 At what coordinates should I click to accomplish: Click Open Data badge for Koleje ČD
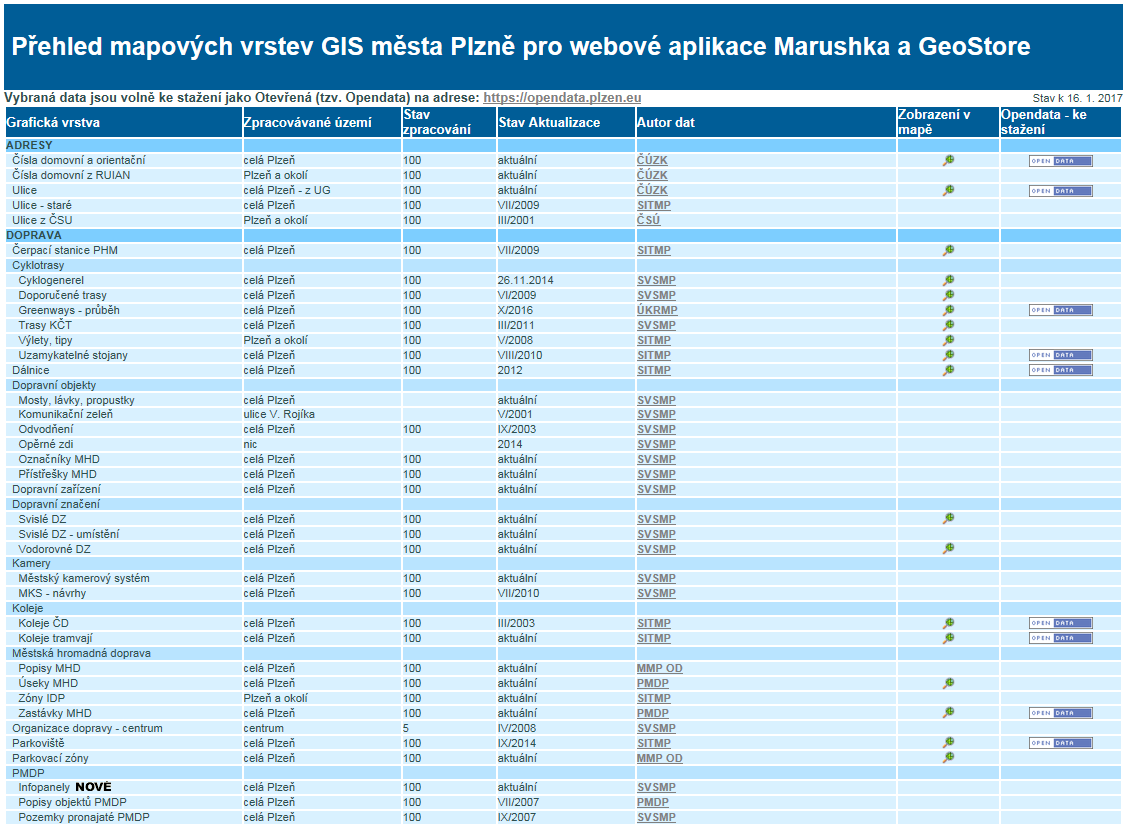(1060, 623)
